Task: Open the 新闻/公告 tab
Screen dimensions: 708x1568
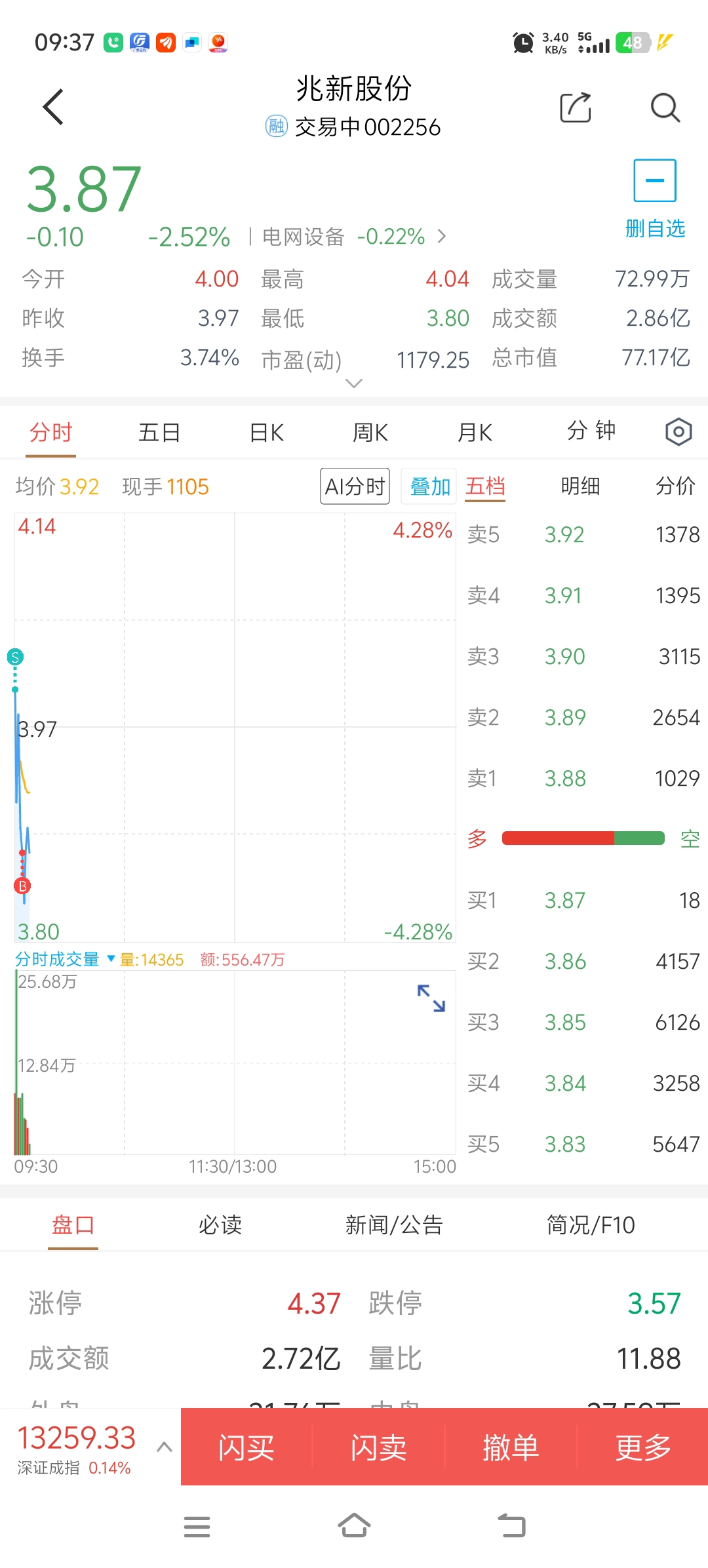Action: (394, 1225)
